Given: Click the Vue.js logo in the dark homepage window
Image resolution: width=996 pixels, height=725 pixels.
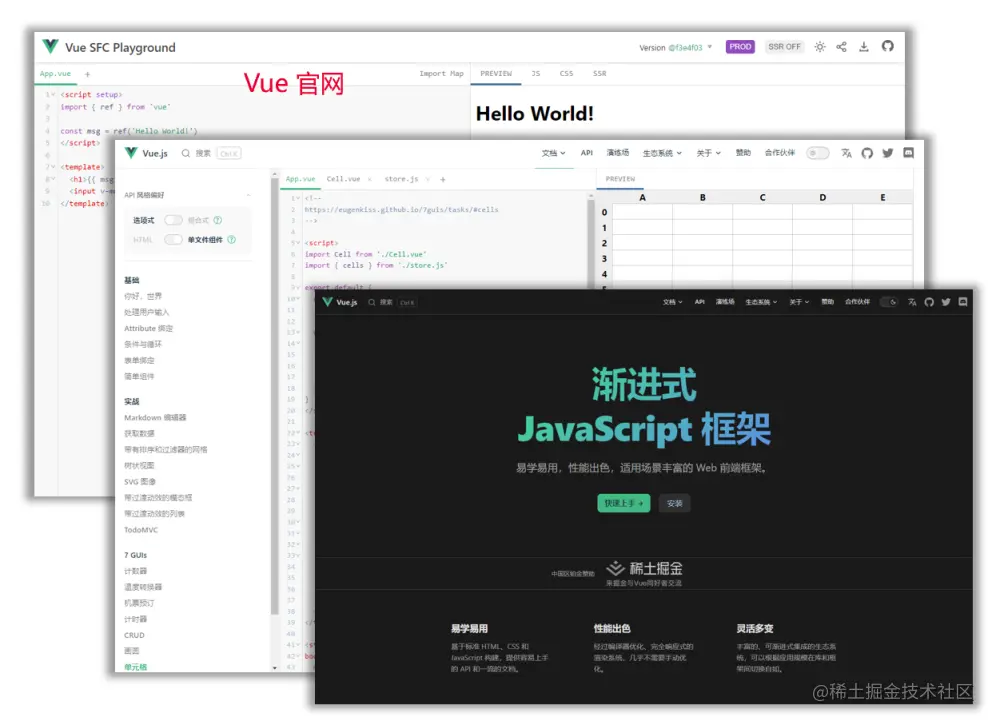Looking at the screenshot, I should pos(328,302).
